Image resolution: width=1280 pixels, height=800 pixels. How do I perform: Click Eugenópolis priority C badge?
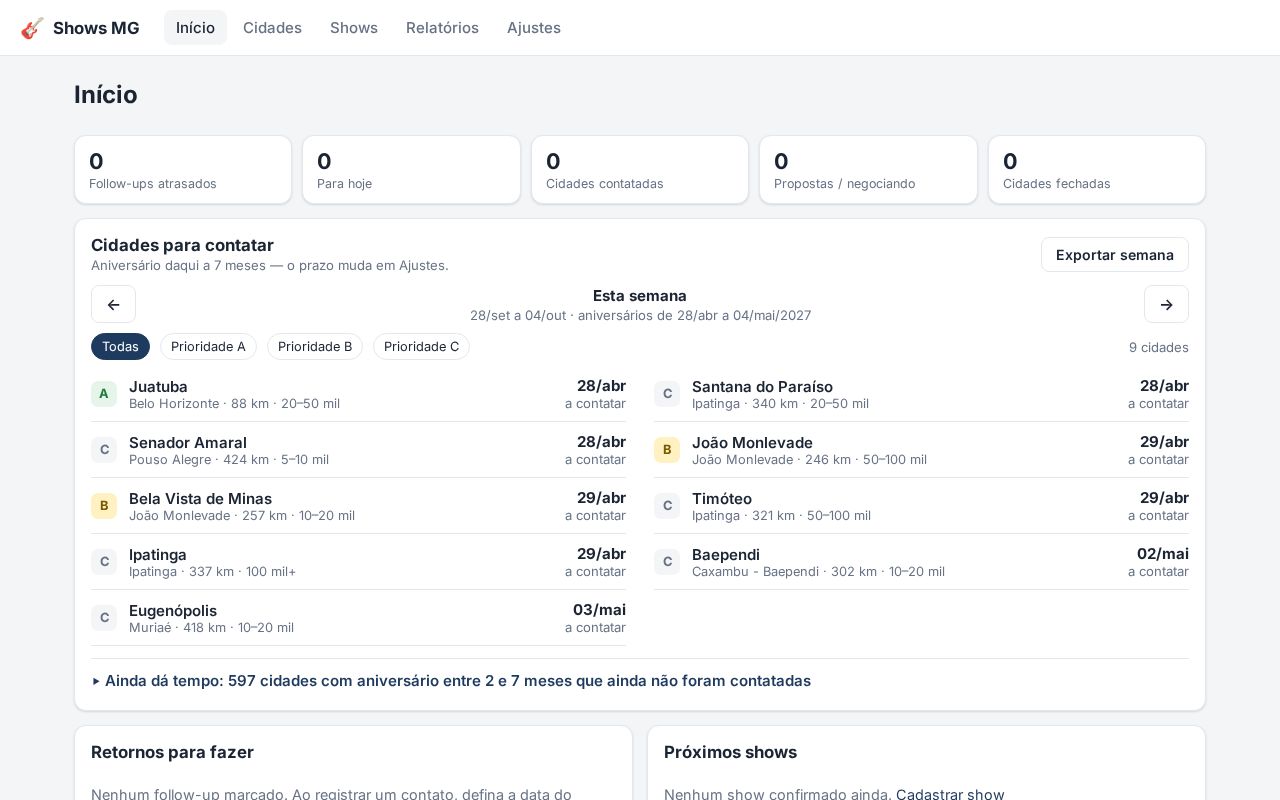tap(104, 618)
